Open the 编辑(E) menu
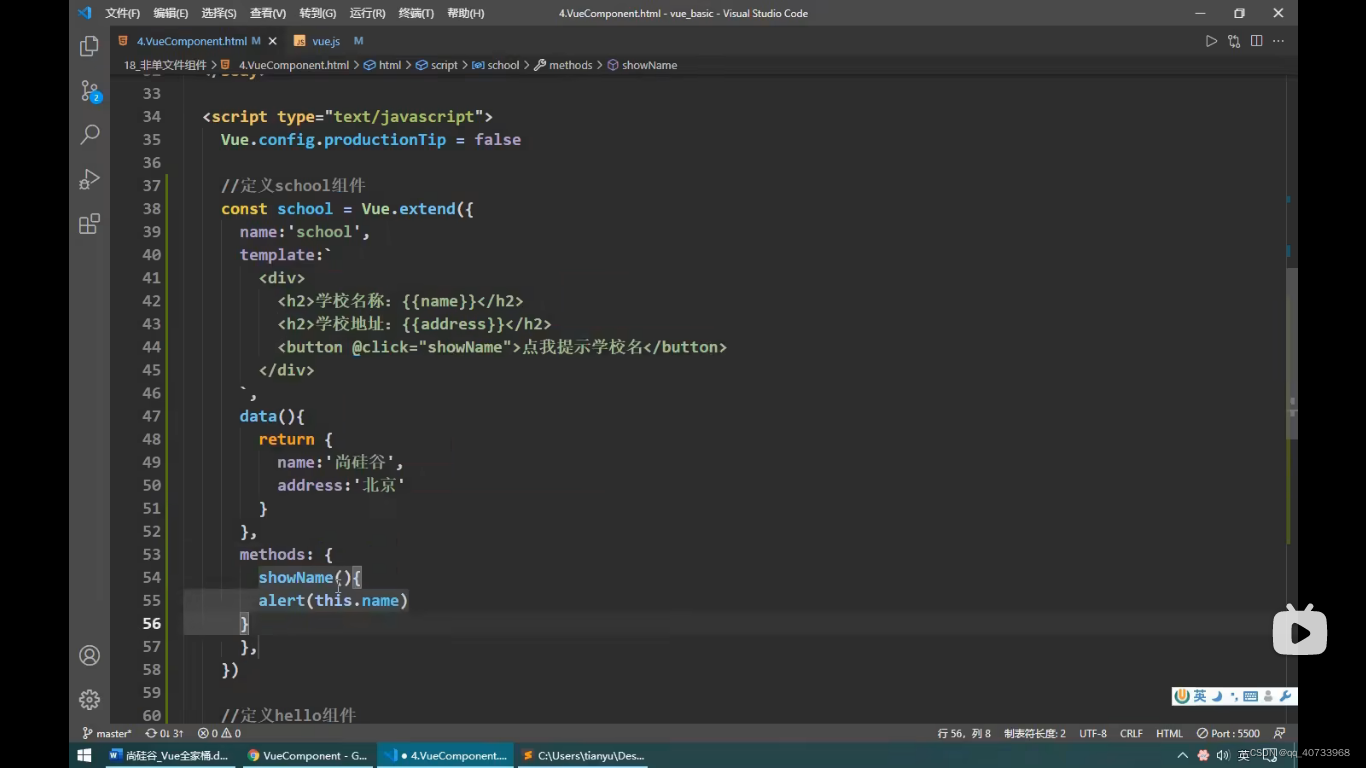Screen dimensions: 1366x768 (171, 13)
